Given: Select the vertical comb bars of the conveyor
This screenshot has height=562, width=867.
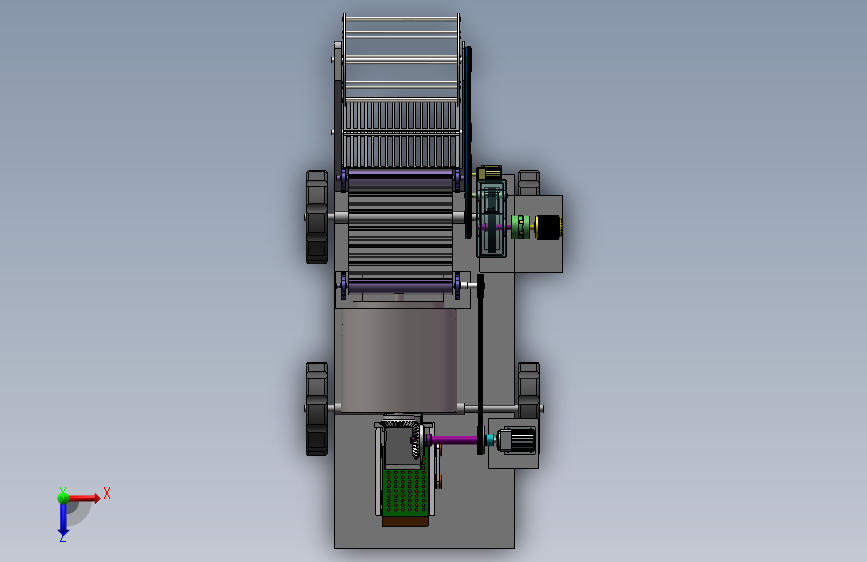Looking at the screenshot, I should pos(401,134).
